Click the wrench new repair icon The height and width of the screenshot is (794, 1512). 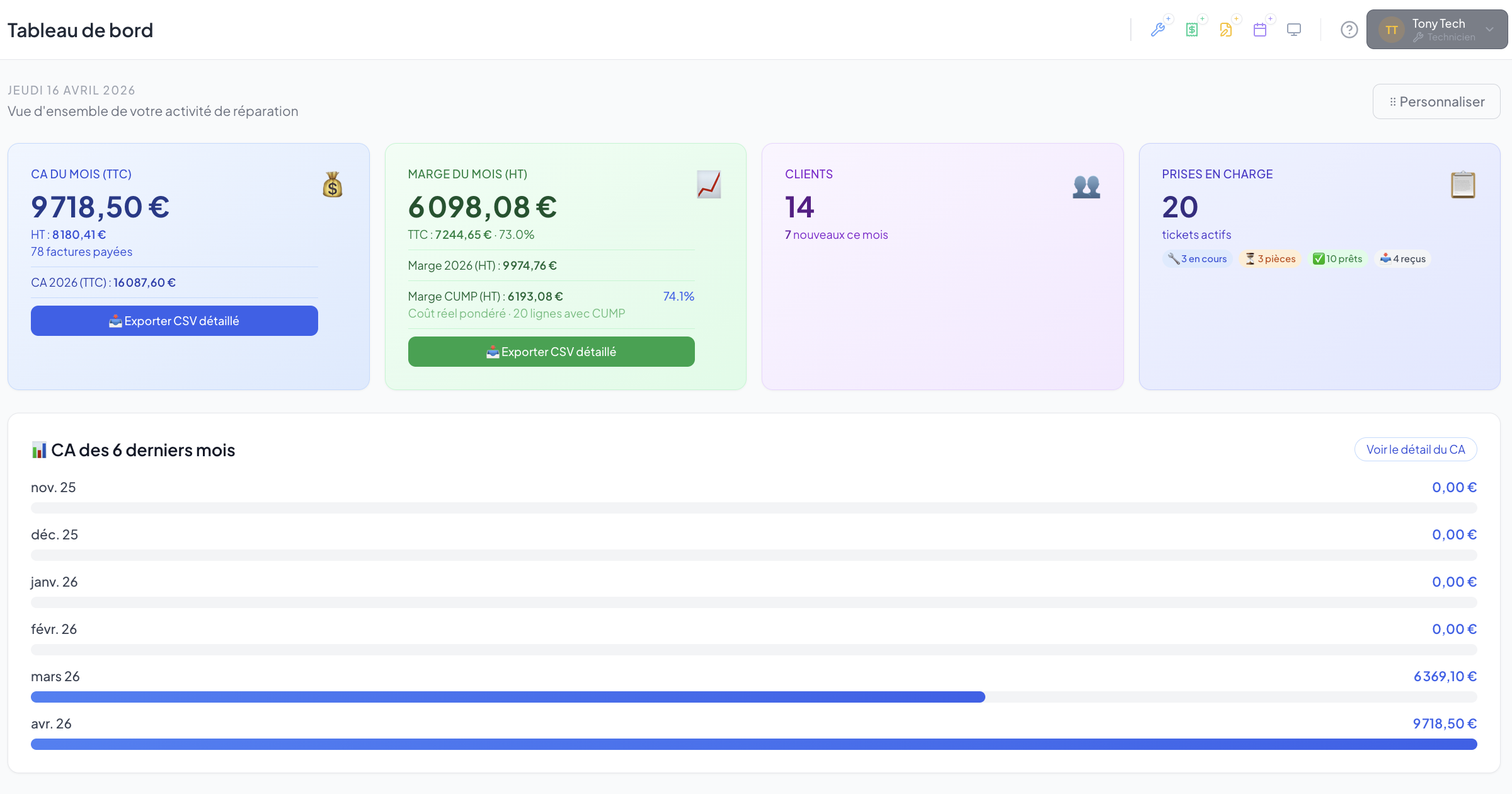[x=1158, y=30]
